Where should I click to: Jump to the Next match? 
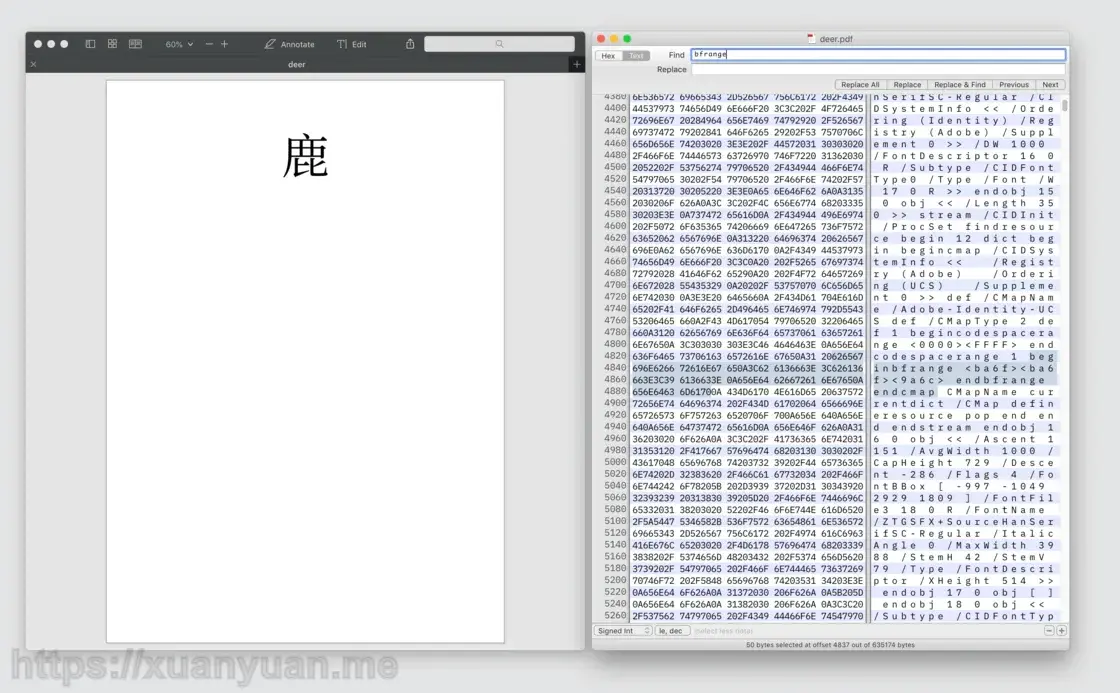point(1050,84)
